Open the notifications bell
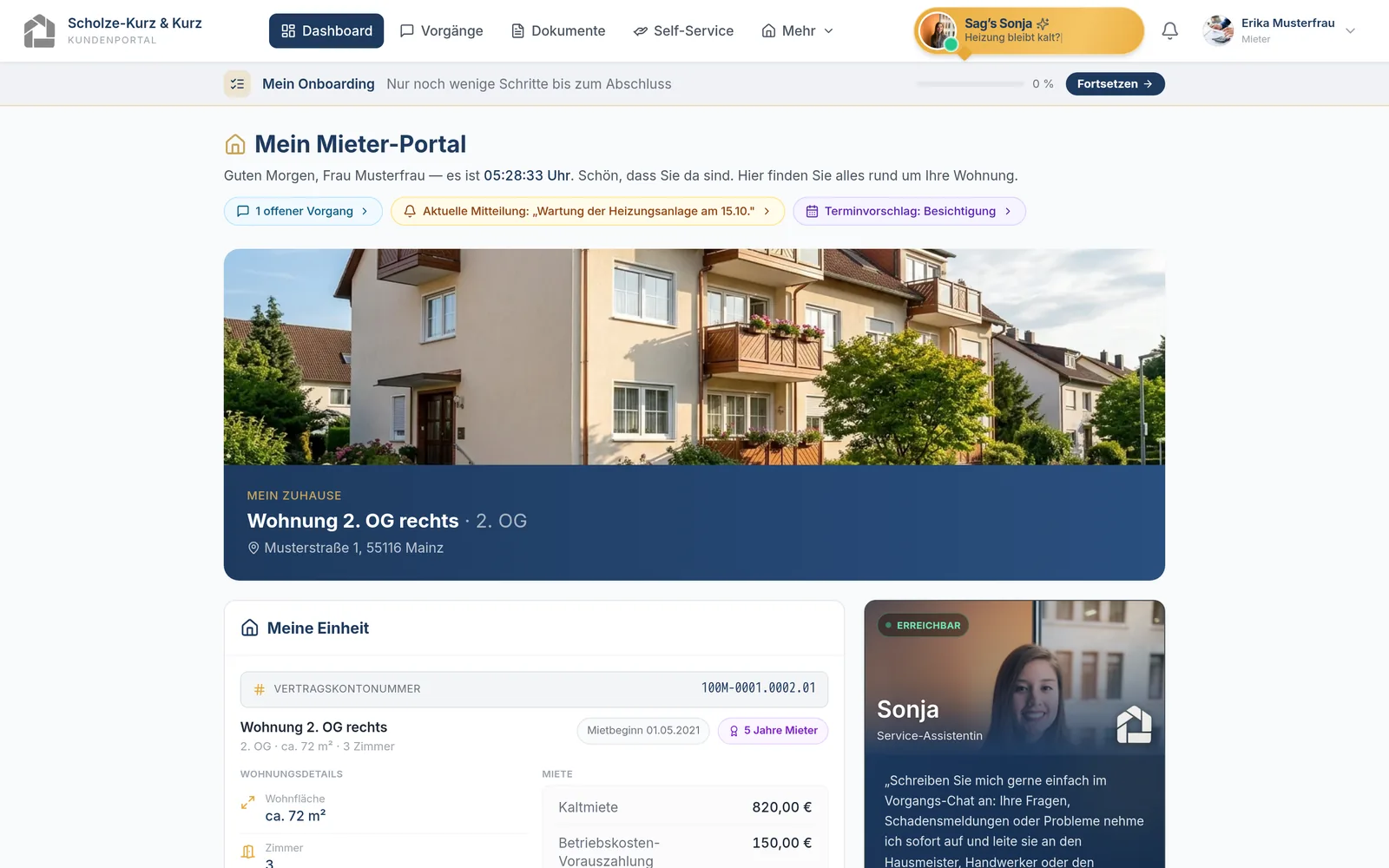 (1169, 31)
